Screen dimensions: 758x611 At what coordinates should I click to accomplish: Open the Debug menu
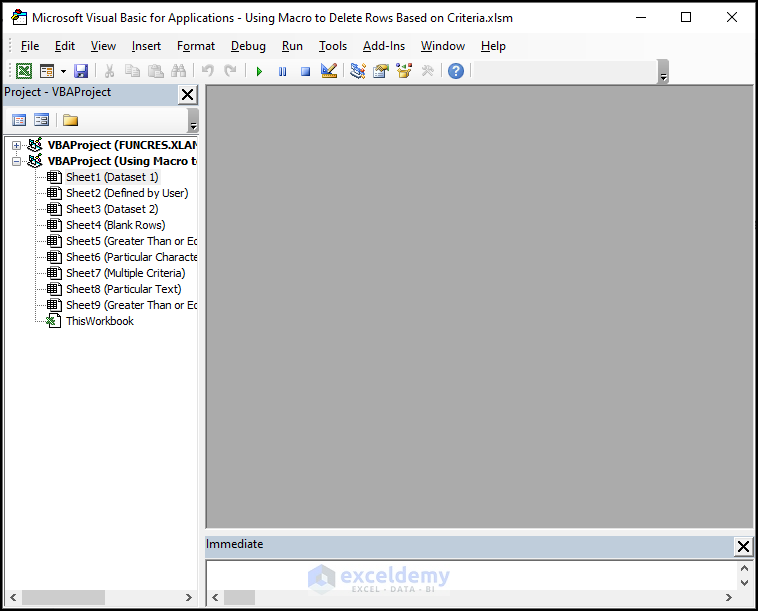pyautogui.click(x=248, y=46)
